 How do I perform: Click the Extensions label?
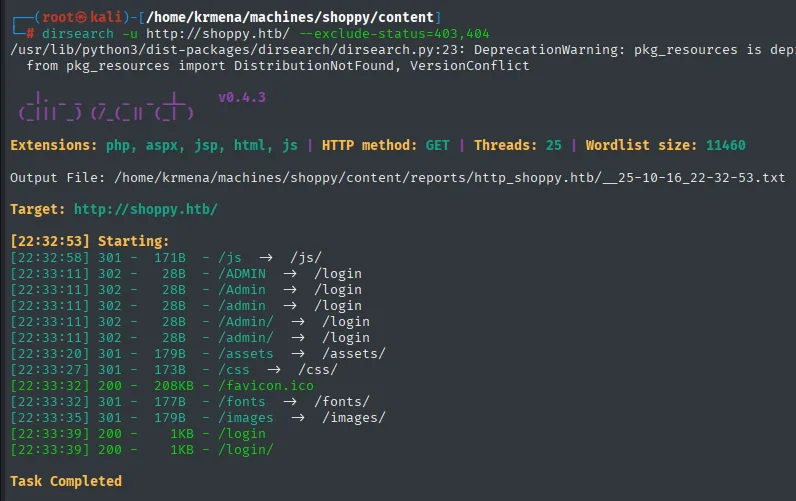click(53, 145)
